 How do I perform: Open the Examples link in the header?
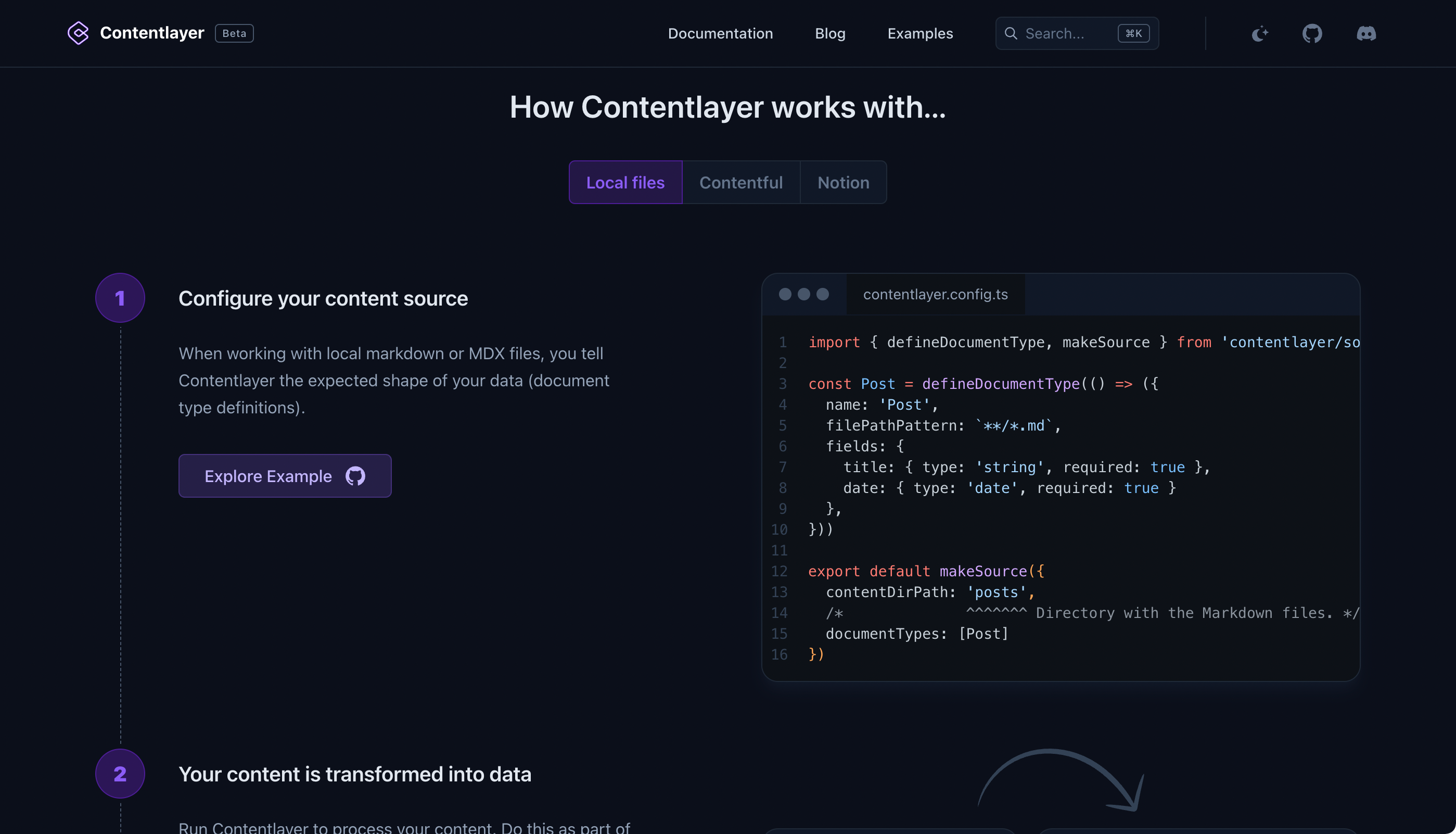point(919,33)
